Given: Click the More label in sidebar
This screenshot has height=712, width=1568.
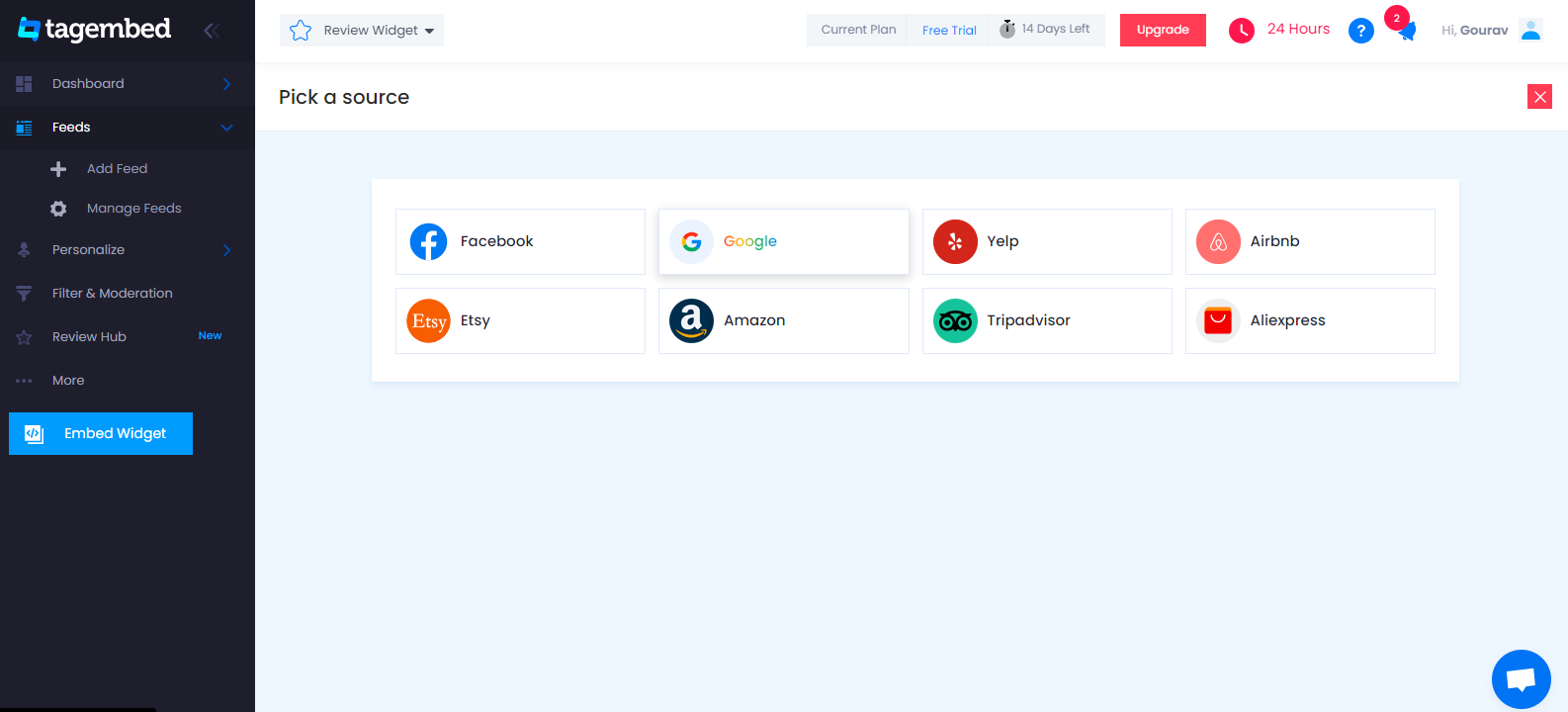Looking at the screenshot, I should tap(68, 381).
